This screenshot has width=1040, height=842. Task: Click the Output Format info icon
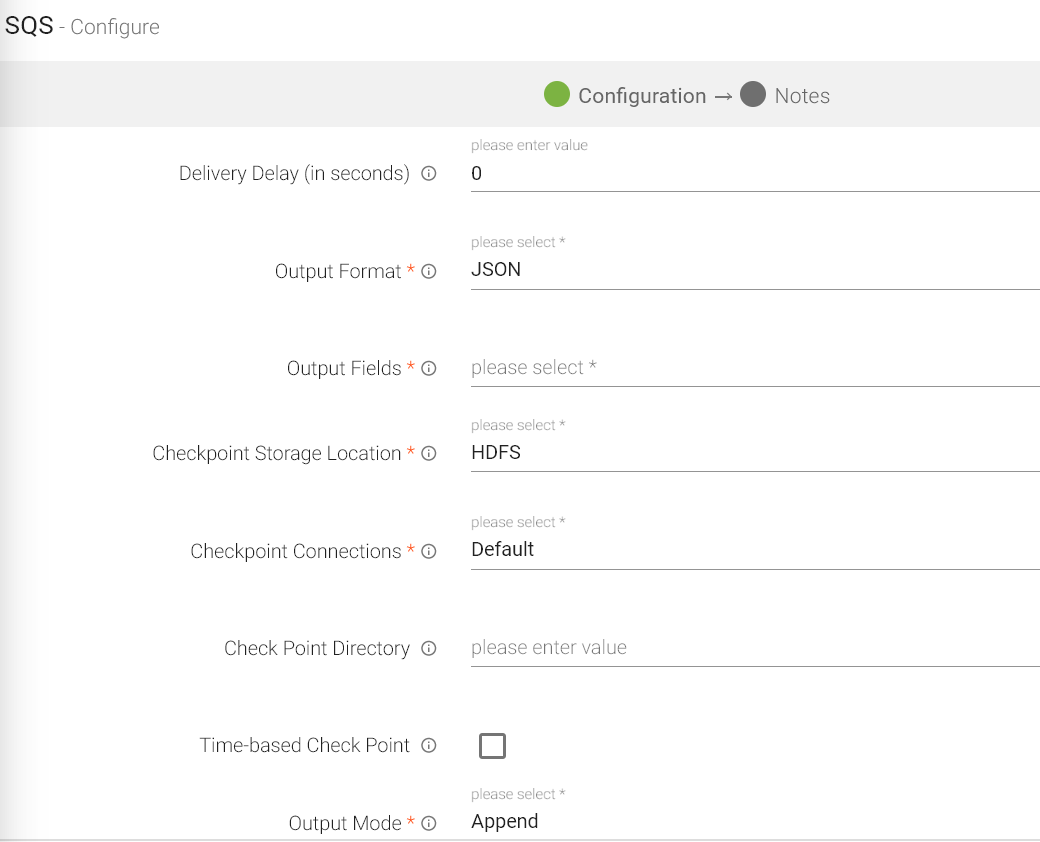(429, 272)
